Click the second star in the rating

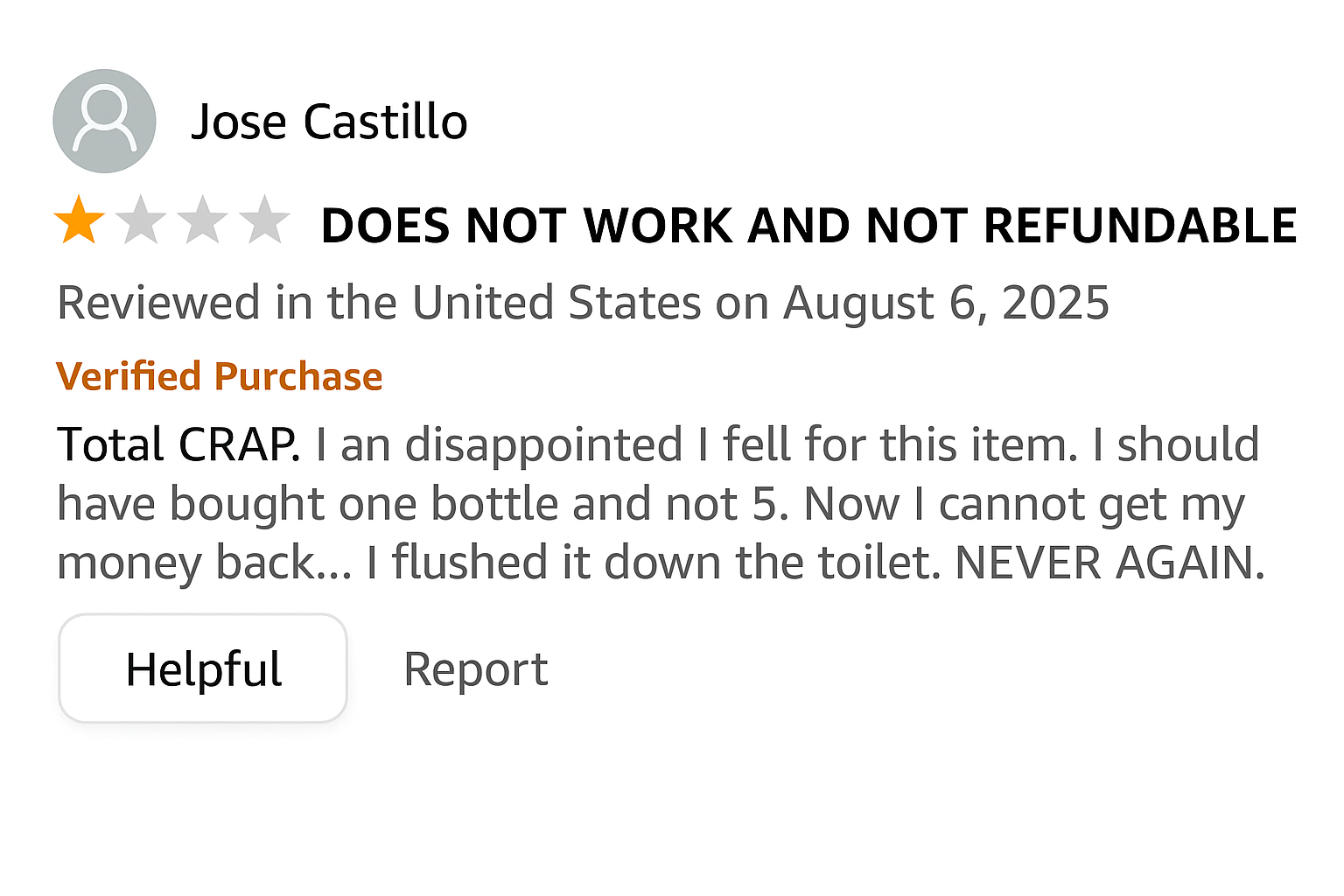click(x=141, y=220)
